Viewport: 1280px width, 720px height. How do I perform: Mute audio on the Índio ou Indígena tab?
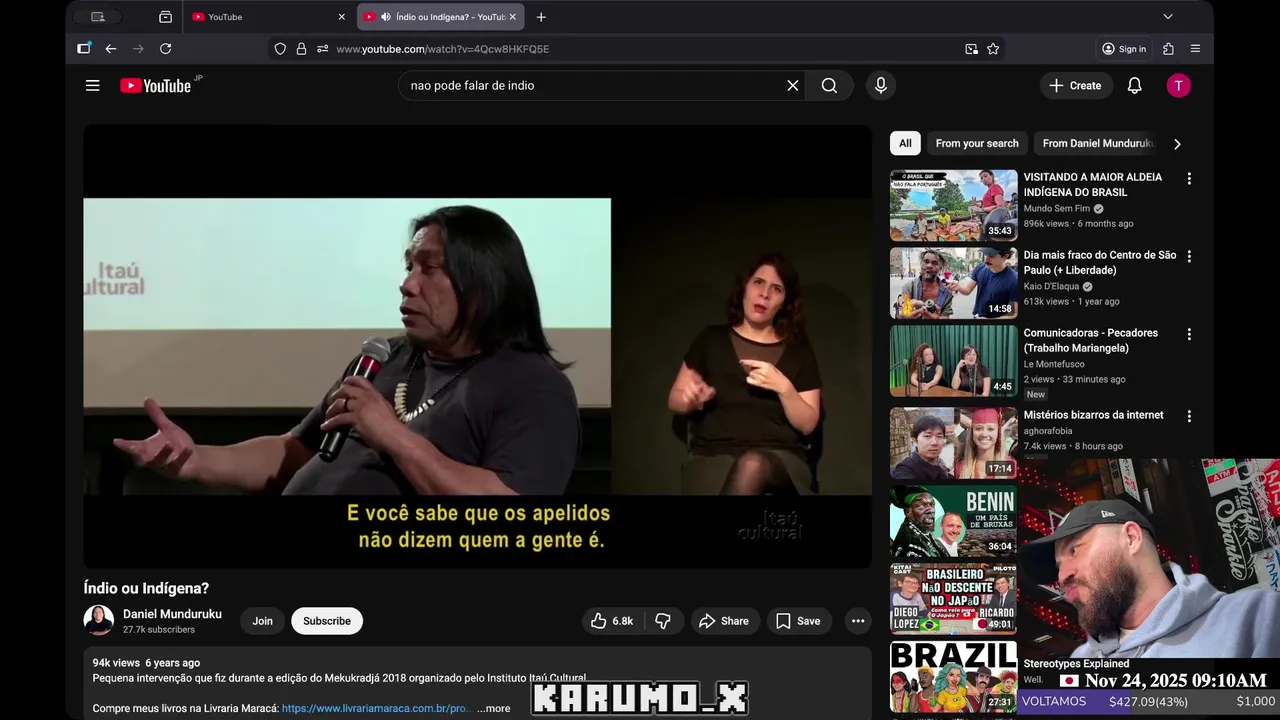(x=386, y=17)
